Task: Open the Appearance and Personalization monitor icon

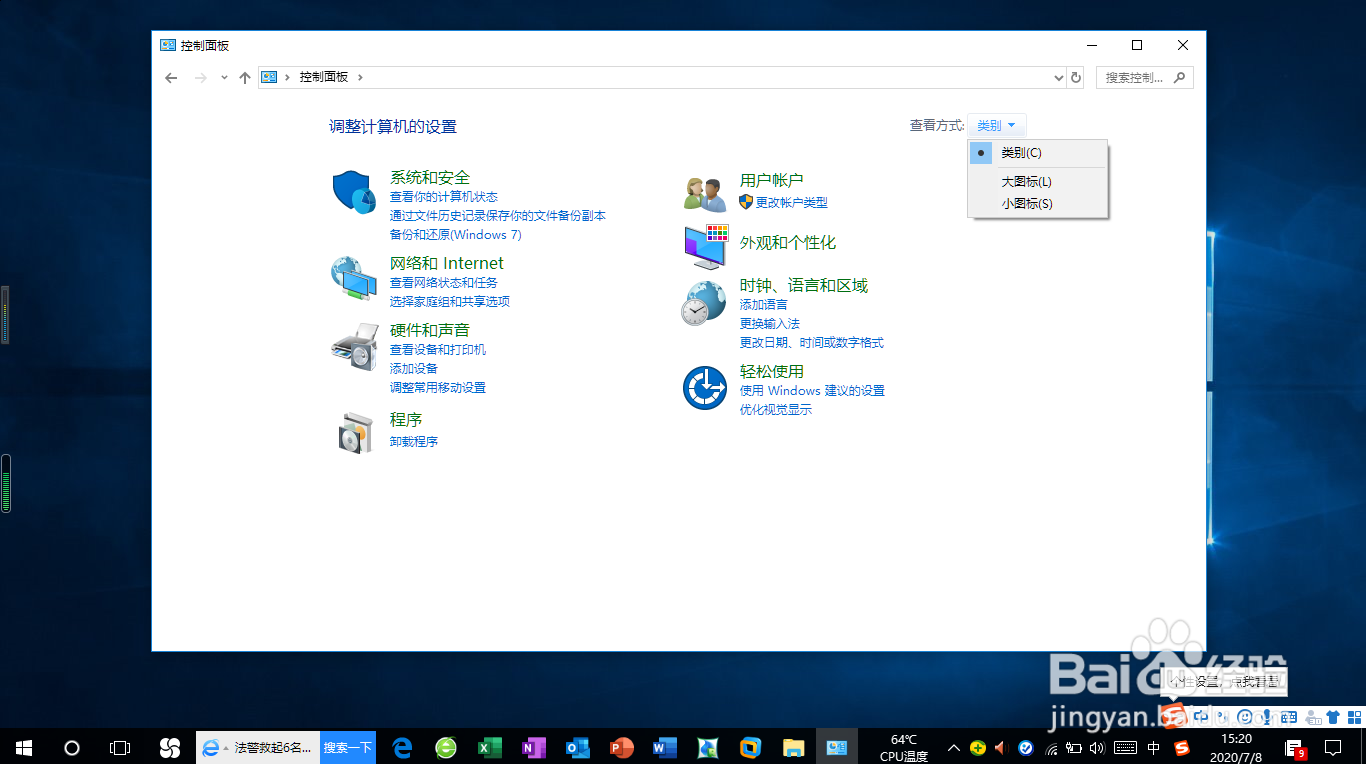Action: pos(706,246)
